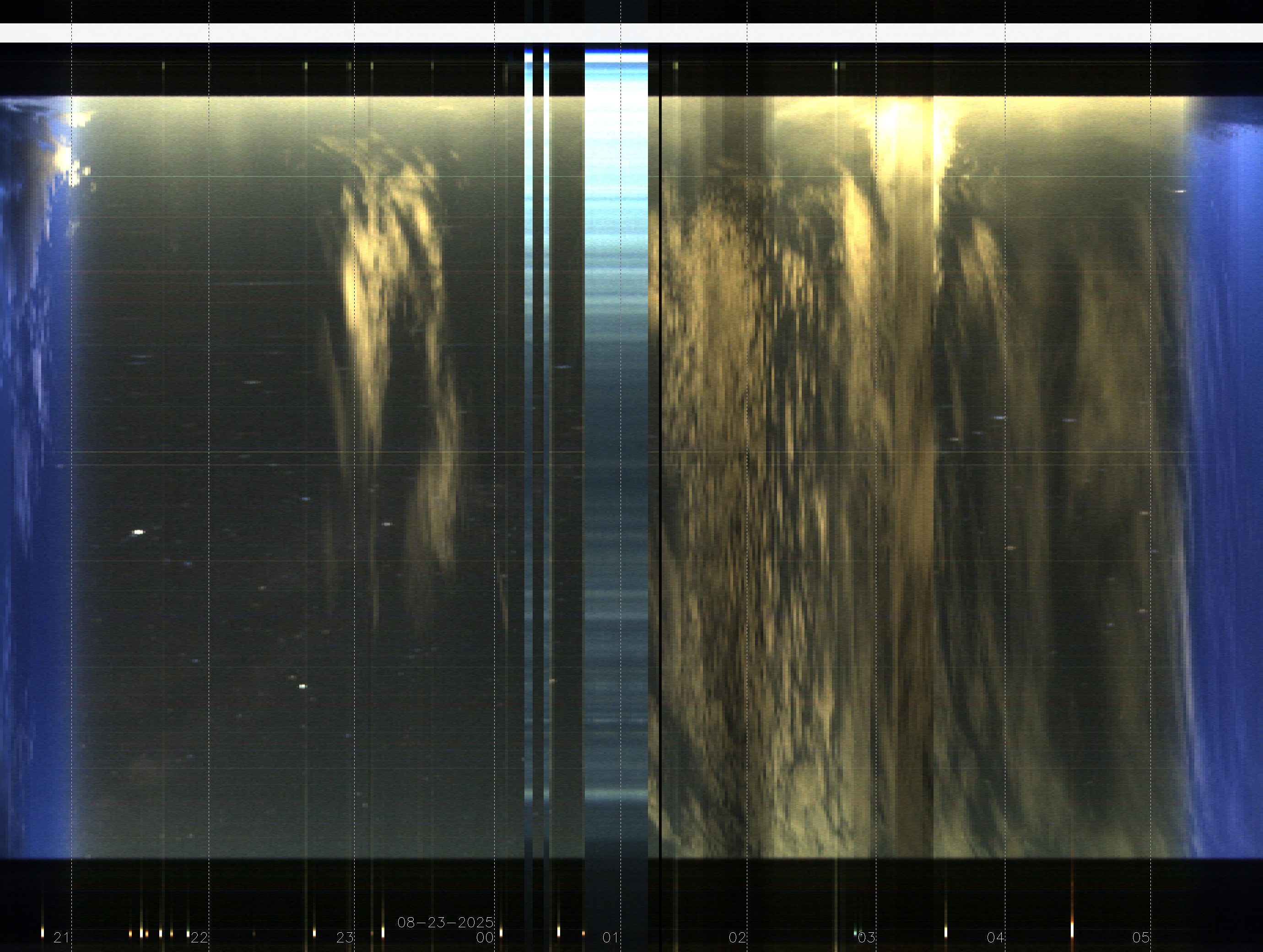The image size is (1263, 952).
Task: Click the 21 hour label
Action: (61, 937)
